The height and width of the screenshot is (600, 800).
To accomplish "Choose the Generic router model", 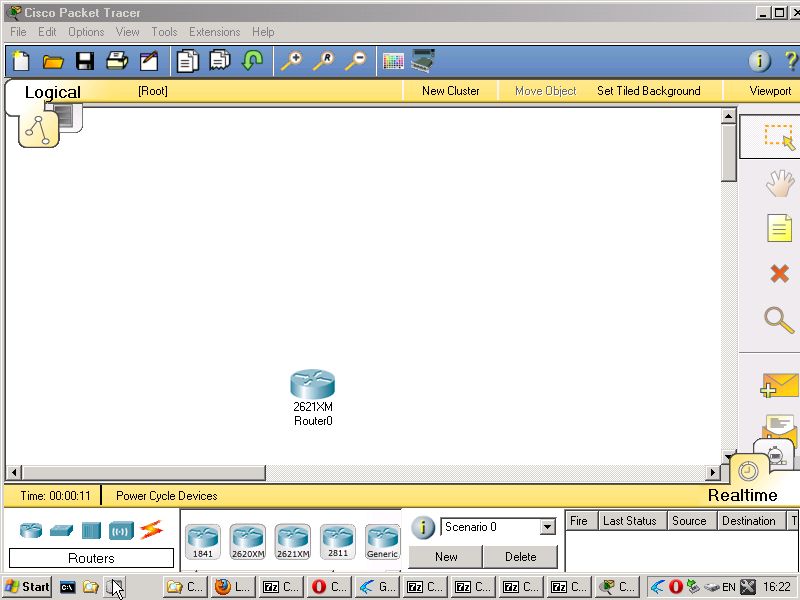I will click(x=383, y=541).
